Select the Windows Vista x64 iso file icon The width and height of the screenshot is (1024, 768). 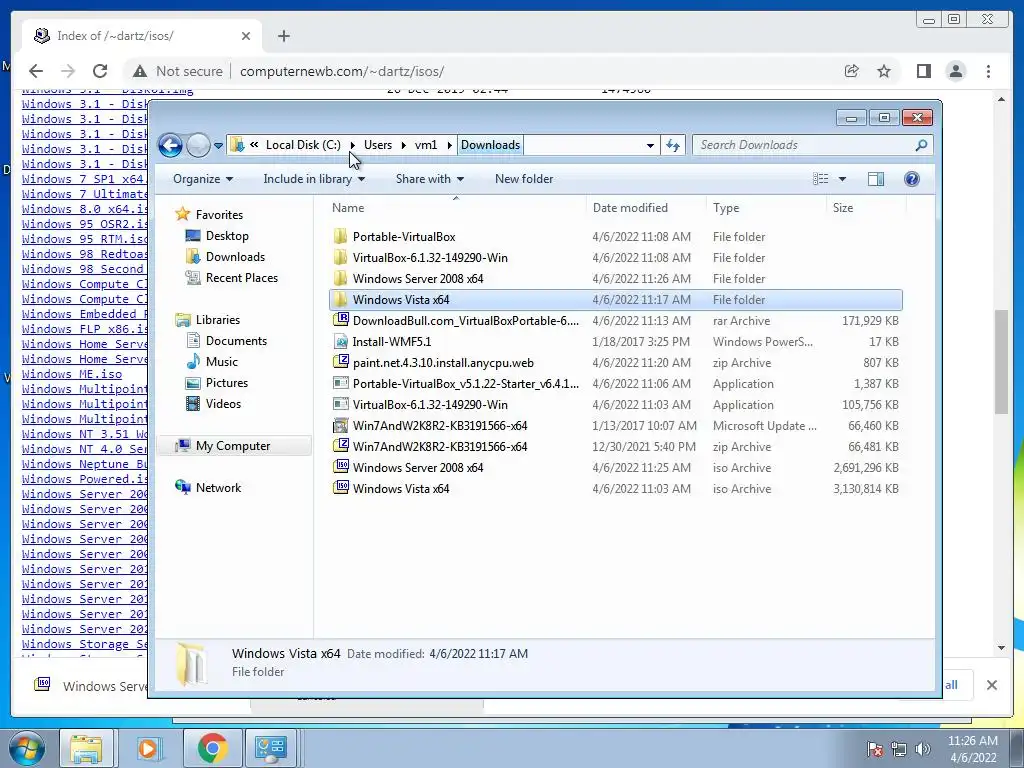341,488
